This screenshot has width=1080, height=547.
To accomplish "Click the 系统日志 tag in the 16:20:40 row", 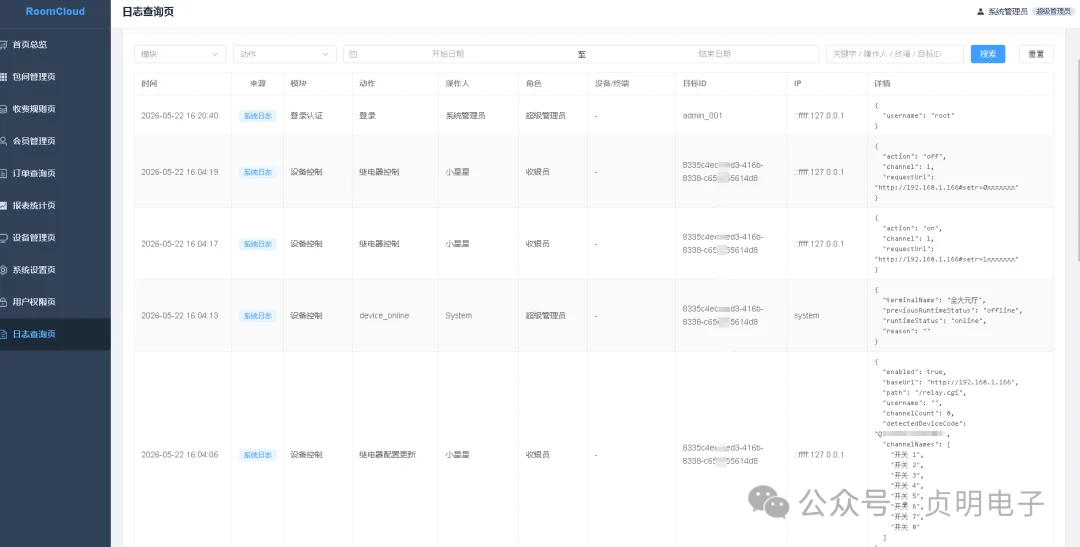I will coord(258,116).
